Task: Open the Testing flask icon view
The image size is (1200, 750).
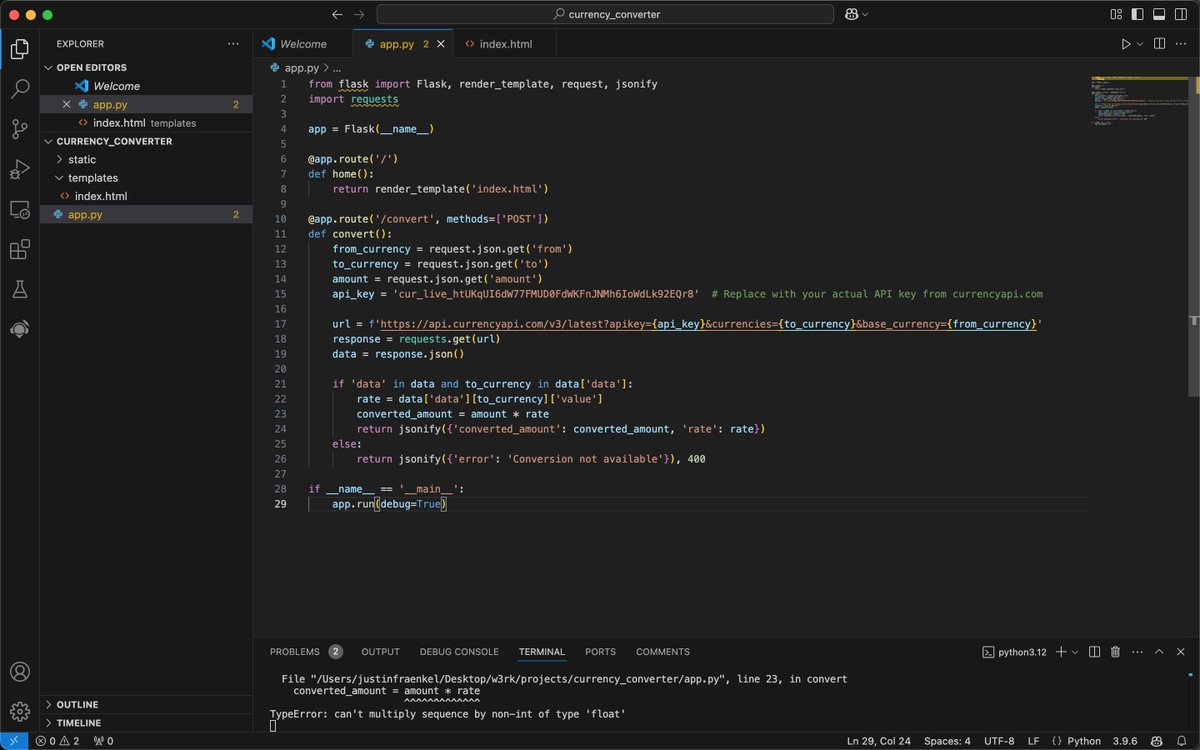Action: (x=19, y=289)
